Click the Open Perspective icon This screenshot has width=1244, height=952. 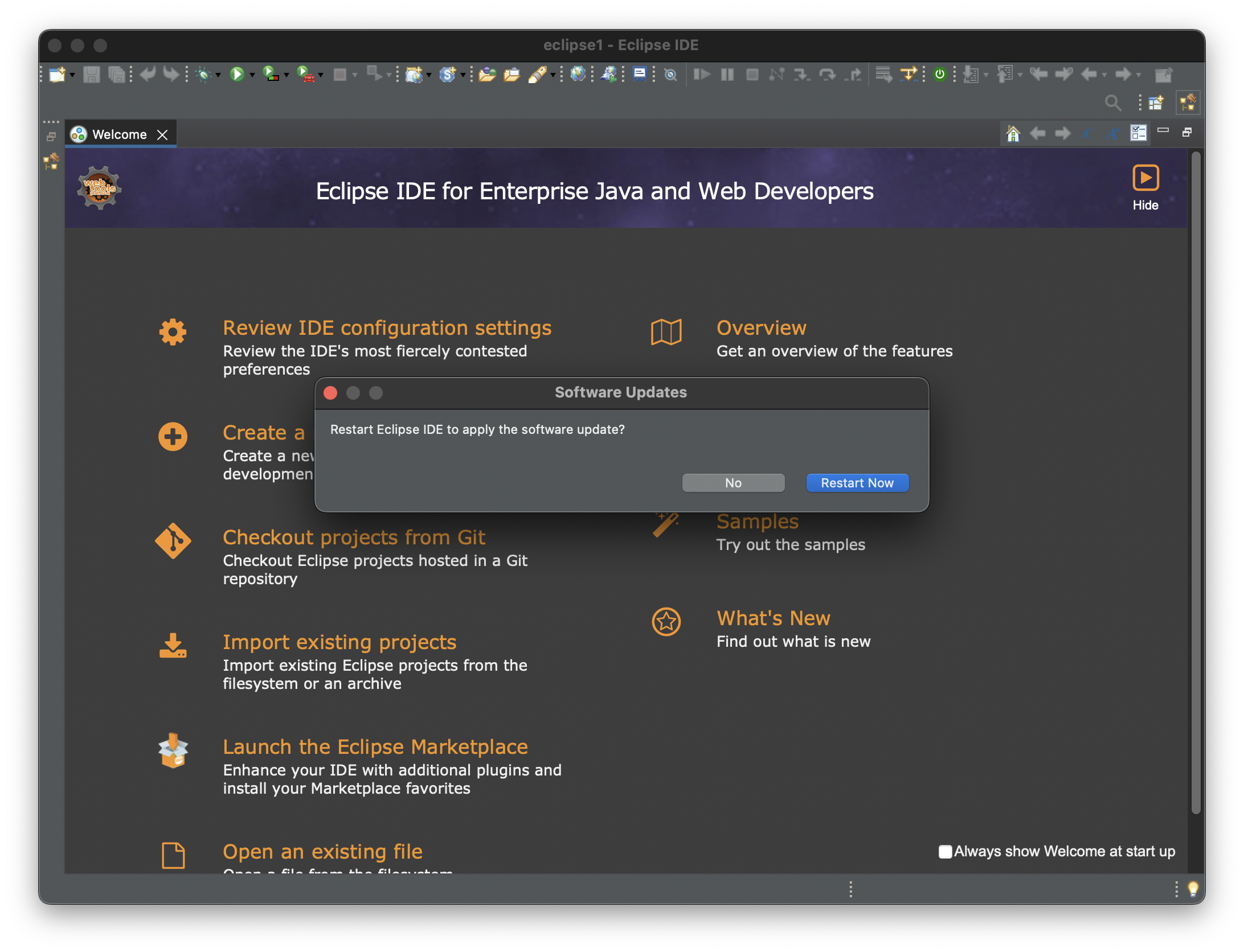click(1156, 103)
